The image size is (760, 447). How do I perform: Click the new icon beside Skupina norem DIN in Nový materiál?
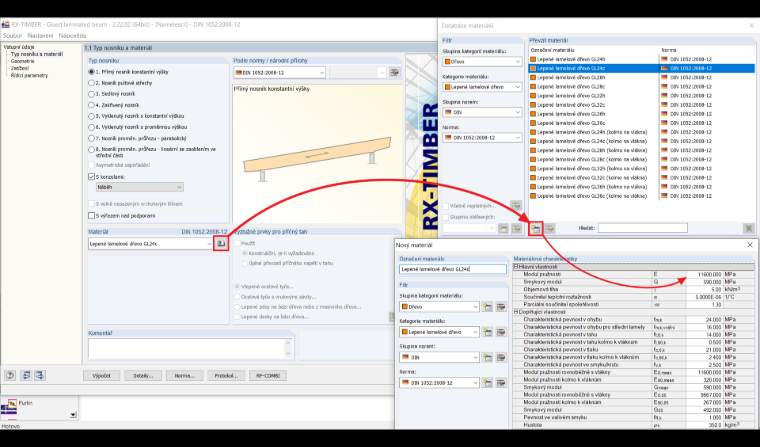[x=487, y=357]
